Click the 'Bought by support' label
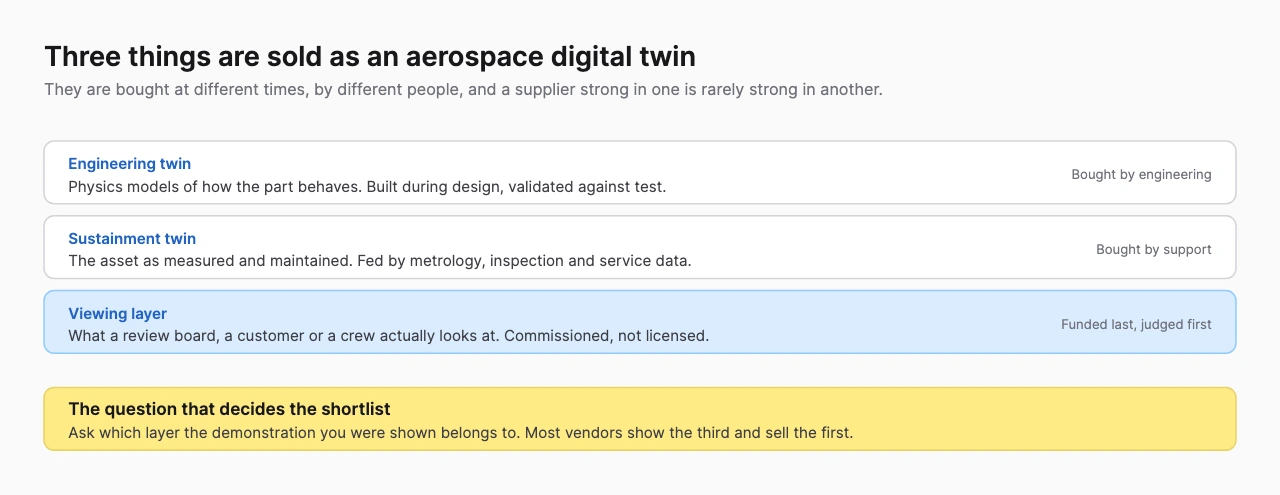Screen dimensions: 1280x495 (x=1154, y=249)
